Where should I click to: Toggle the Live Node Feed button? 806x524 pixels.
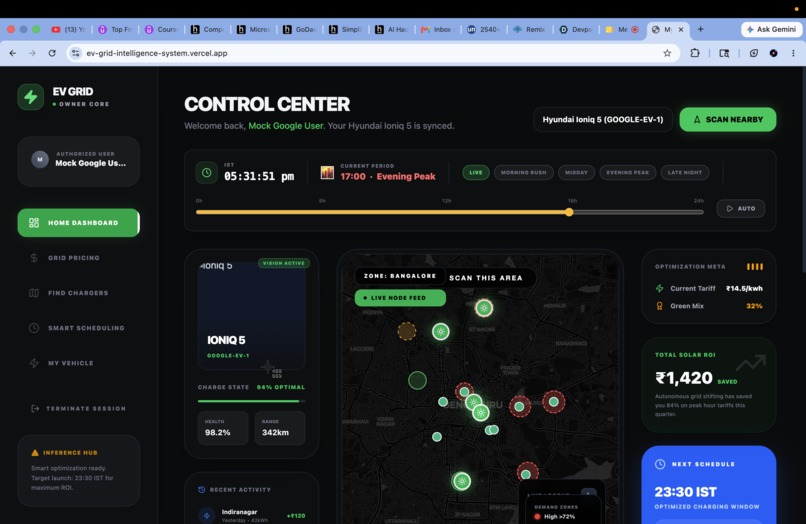[x=400, y=298]
